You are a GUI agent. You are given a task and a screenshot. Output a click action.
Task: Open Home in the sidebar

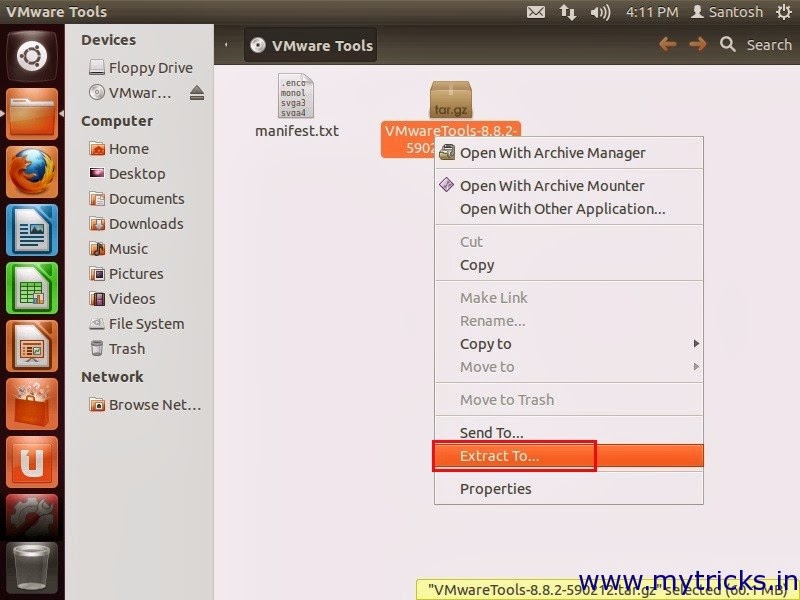point(119,148)
